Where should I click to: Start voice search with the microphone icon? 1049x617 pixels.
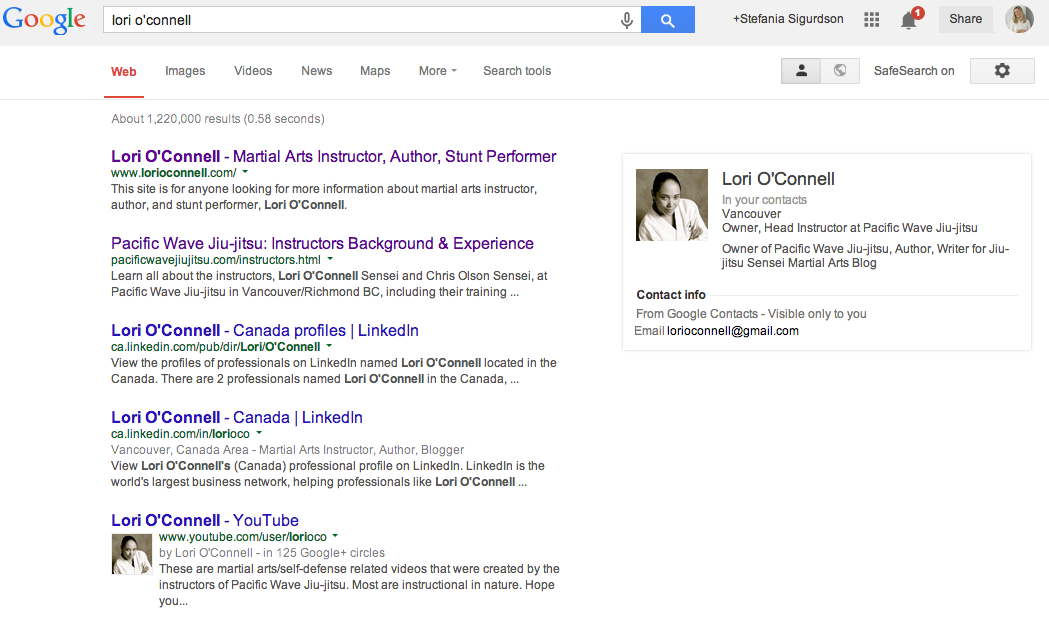626,20
